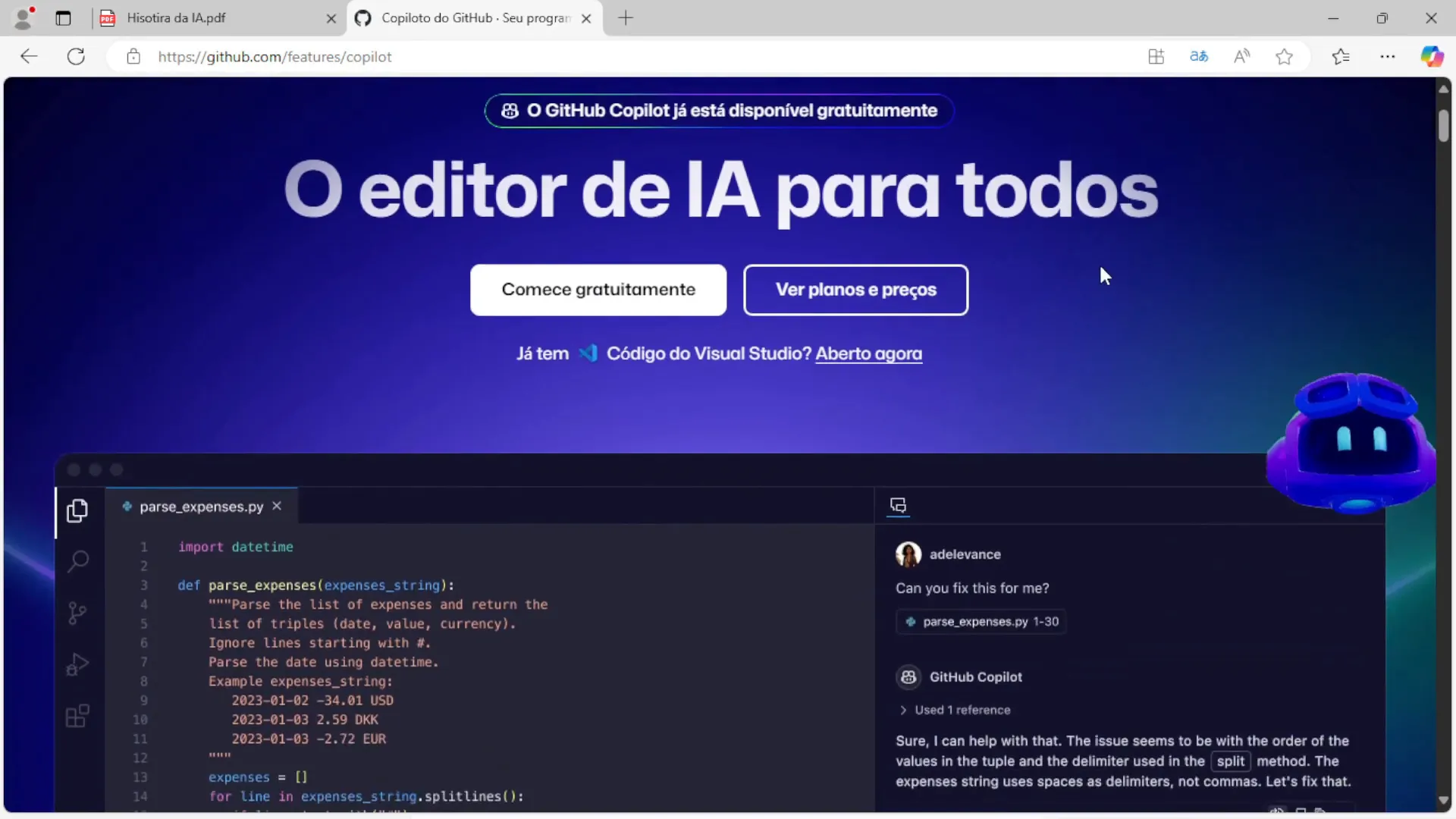Select the Extensions blocks icon
This screenshot has height=819, width=1456.
77,716
